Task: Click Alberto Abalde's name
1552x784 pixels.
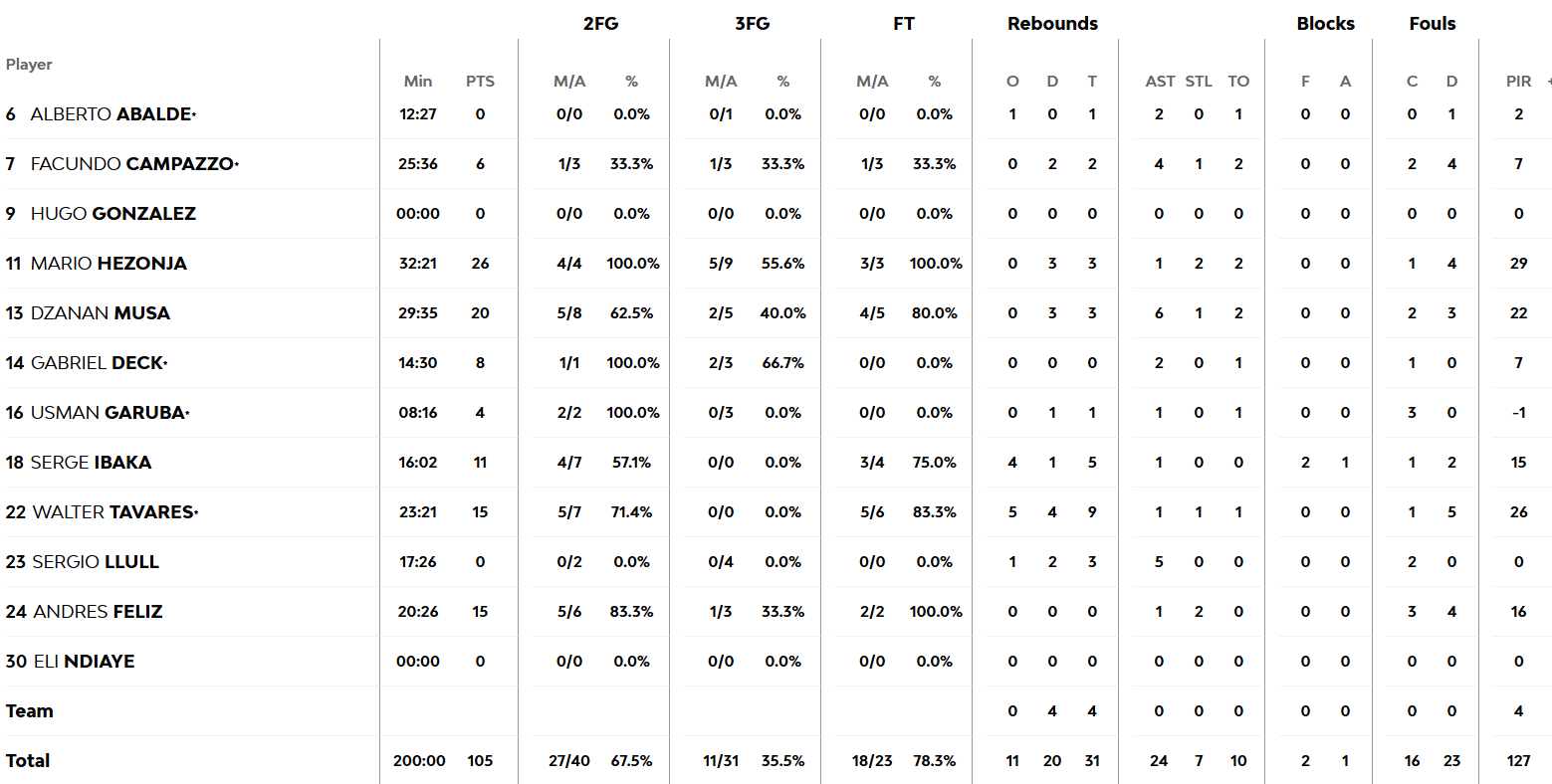Action: (111, 114)
